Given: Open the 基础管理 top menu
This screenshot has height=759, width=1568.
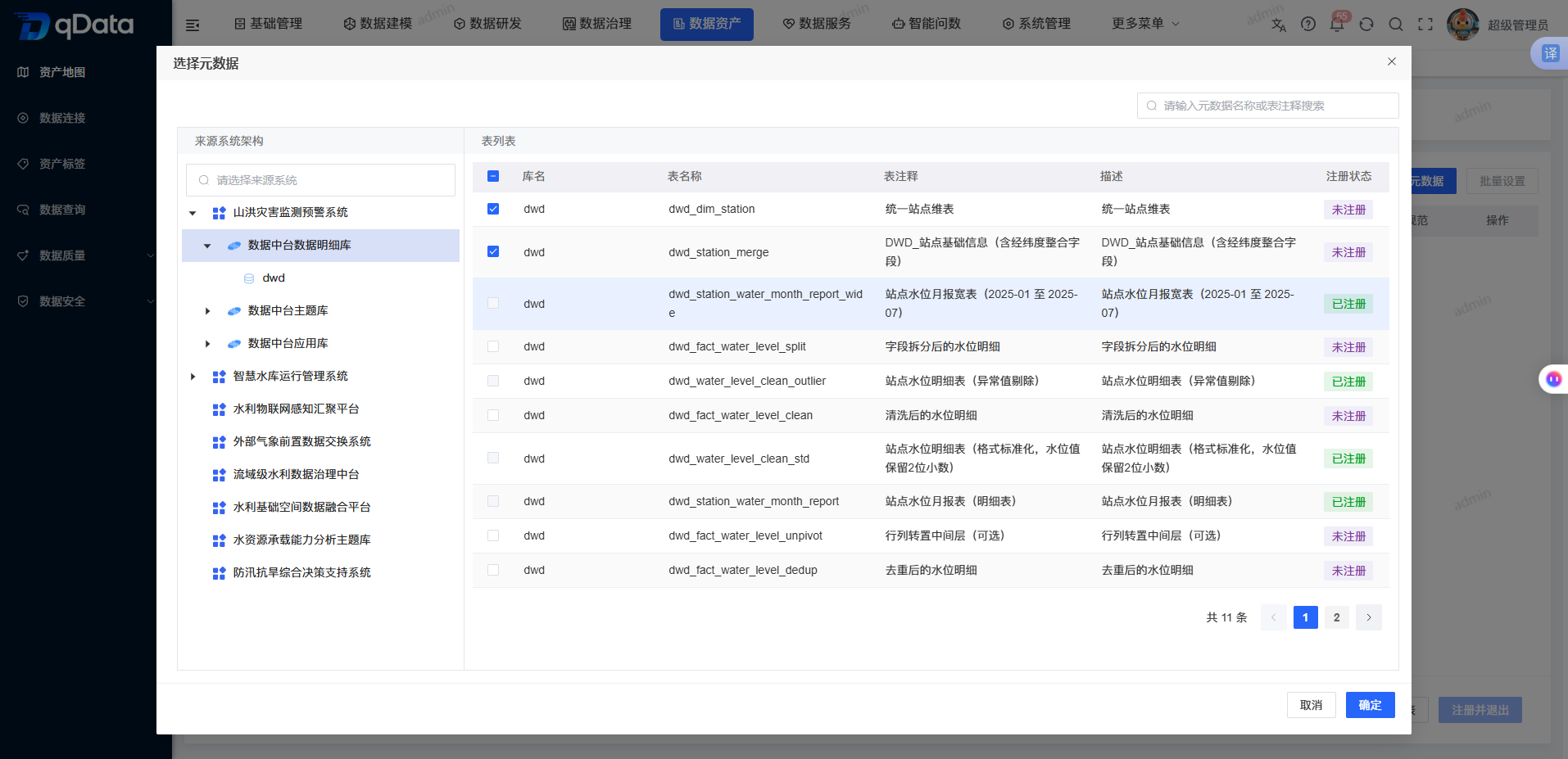Looking at the screenshot, I should pyautogui.click(x=268, y=24).
